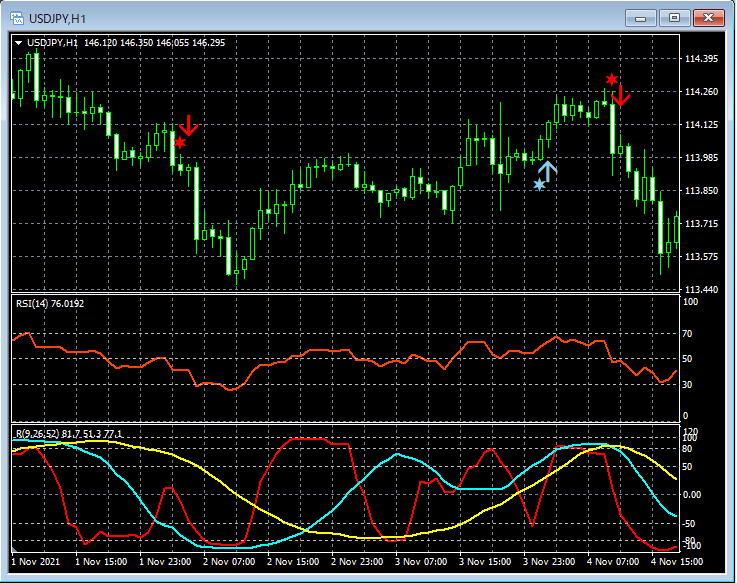Open the triangle menu beside the USDJPY,H1 chart label

tap(18, 43)
